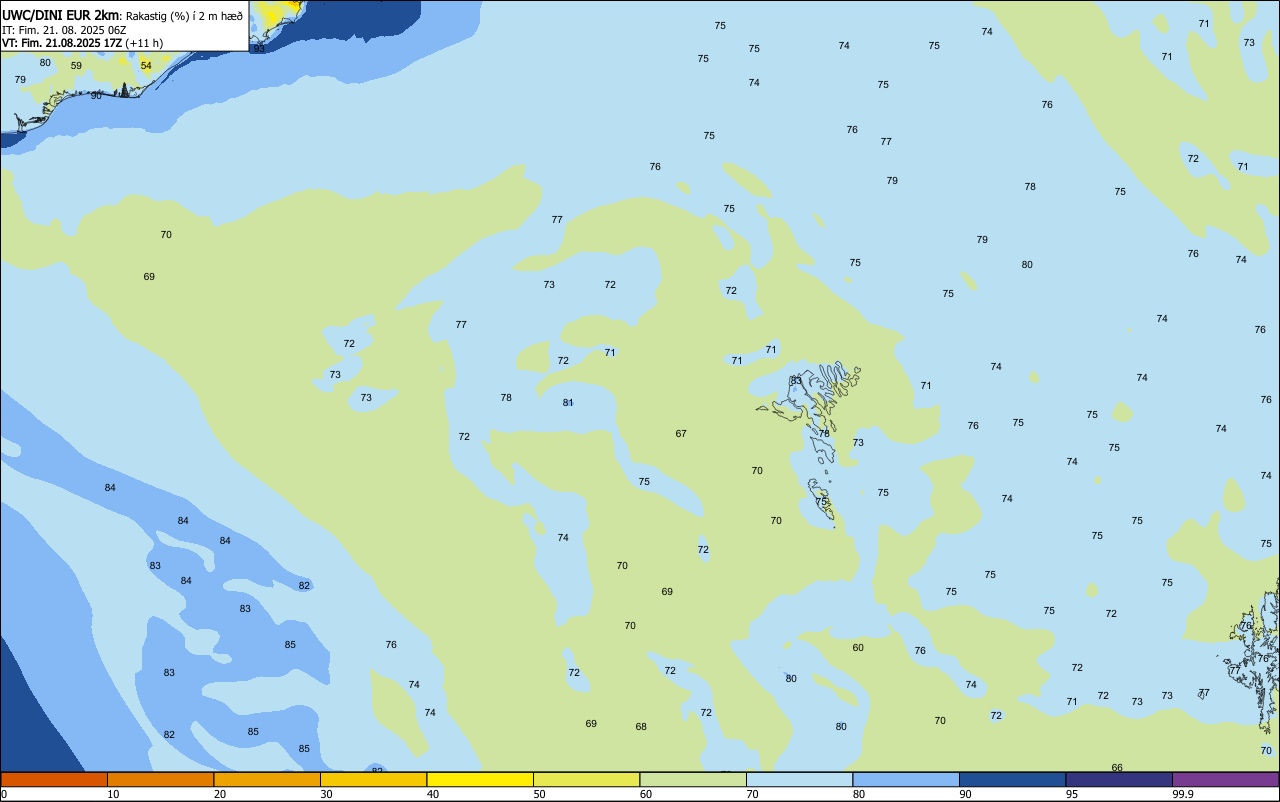Click the '95' label on the color scale
1280x802 pixels.
pos(1072,794)
